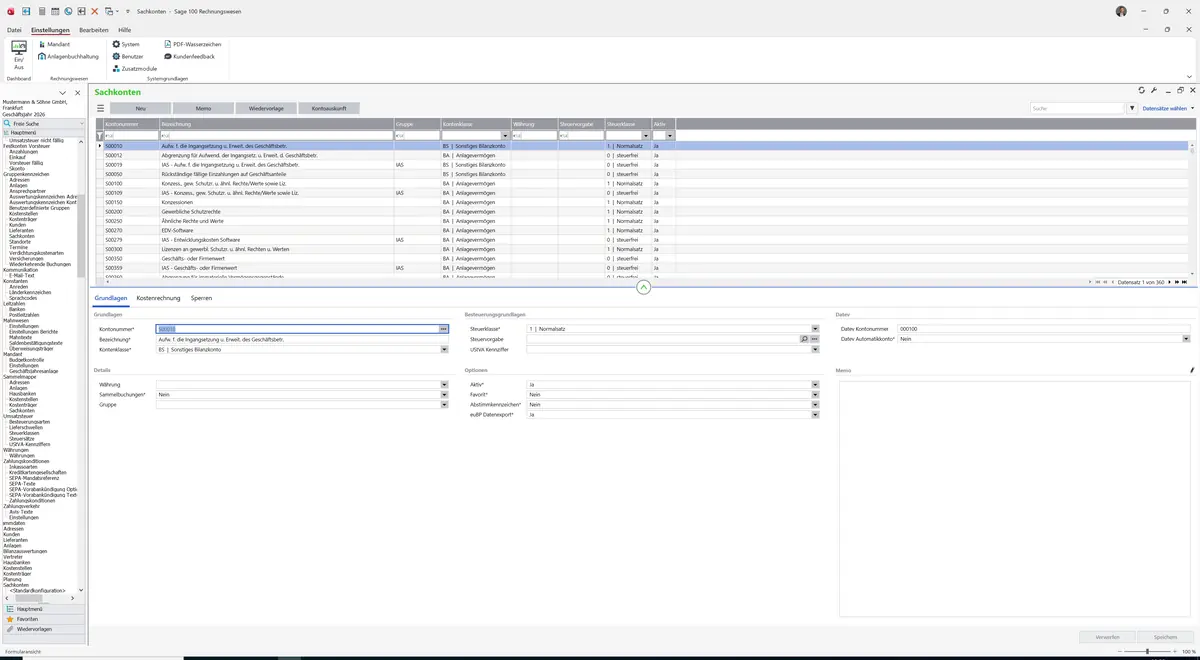Open the Wiedervorlagen section in the navigation pane

[x=42, y=629]
